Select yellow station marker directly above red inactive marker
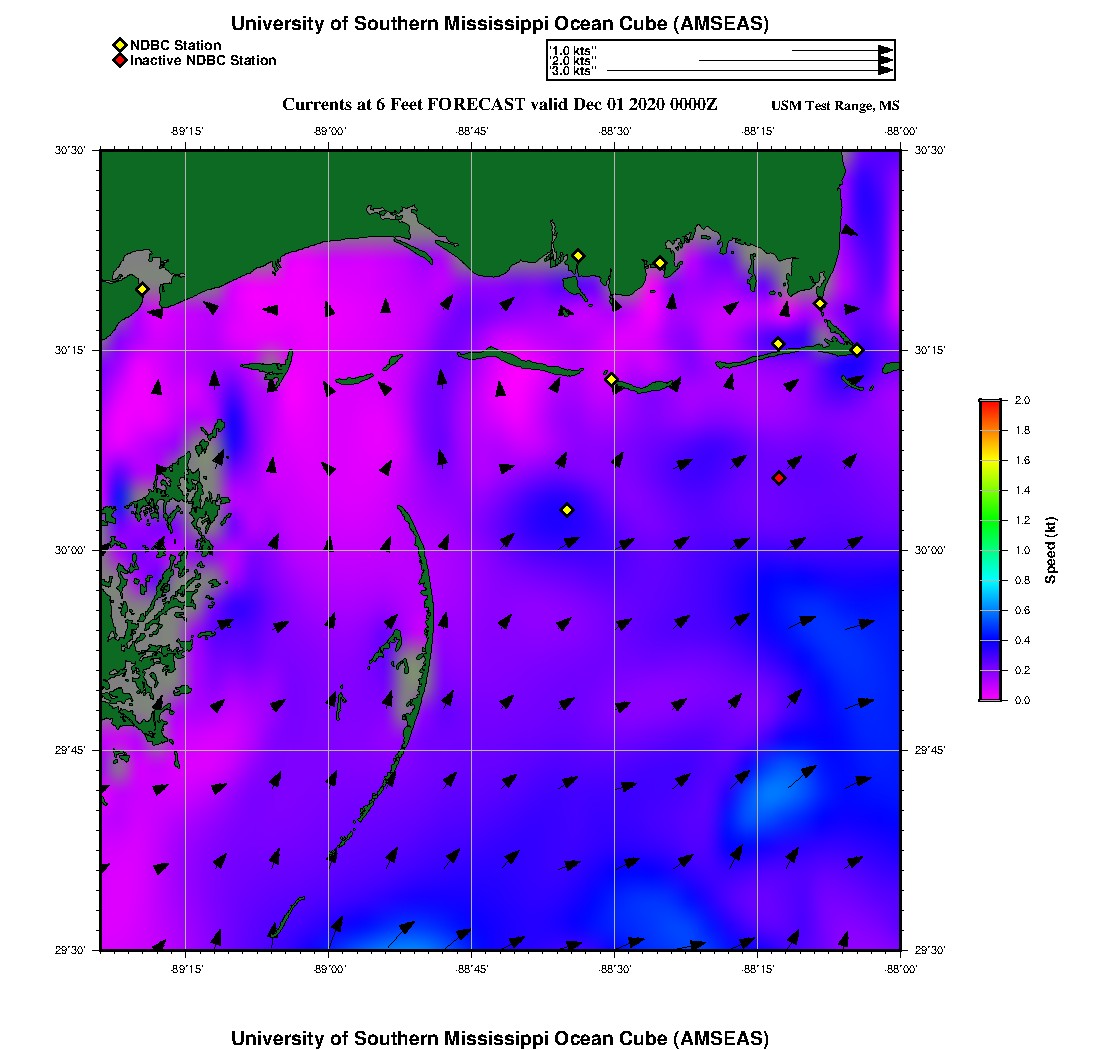The height and width of the screenshot is (1050, 1100). point(778,344)
